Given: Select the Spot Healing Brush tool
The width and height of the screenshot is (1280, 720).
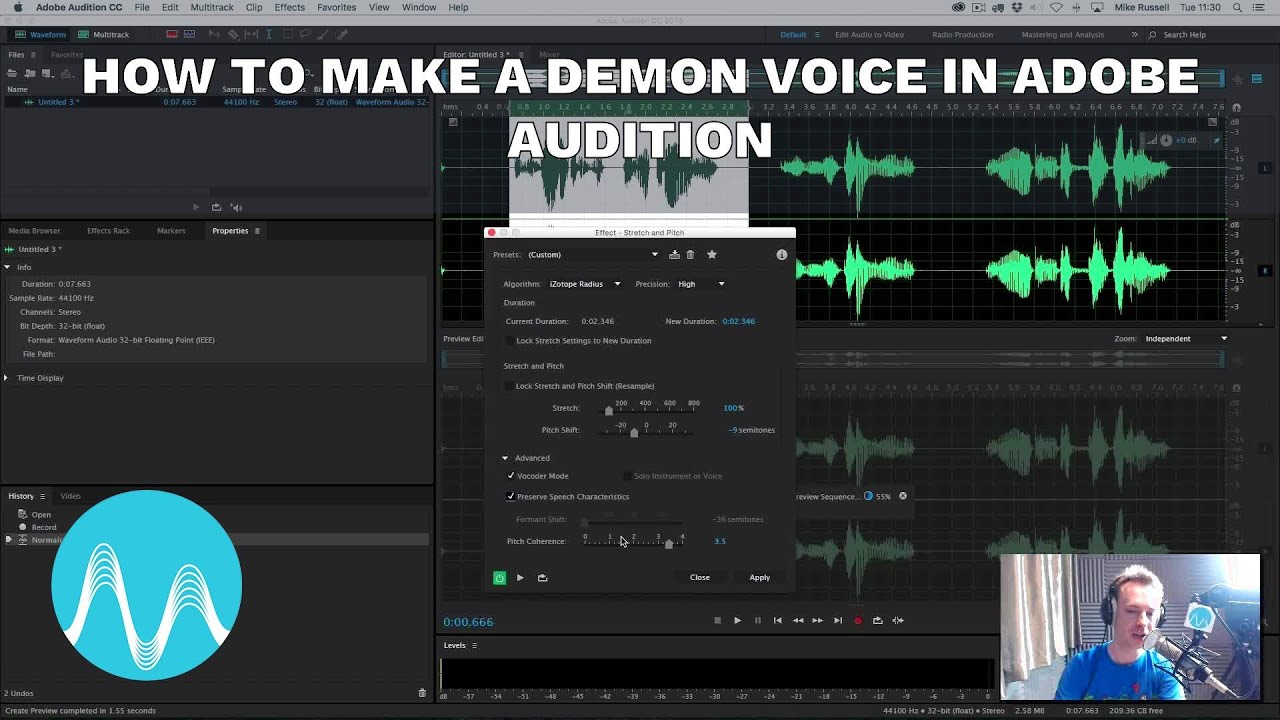Looking at the screenshot, I should (342, 34).
